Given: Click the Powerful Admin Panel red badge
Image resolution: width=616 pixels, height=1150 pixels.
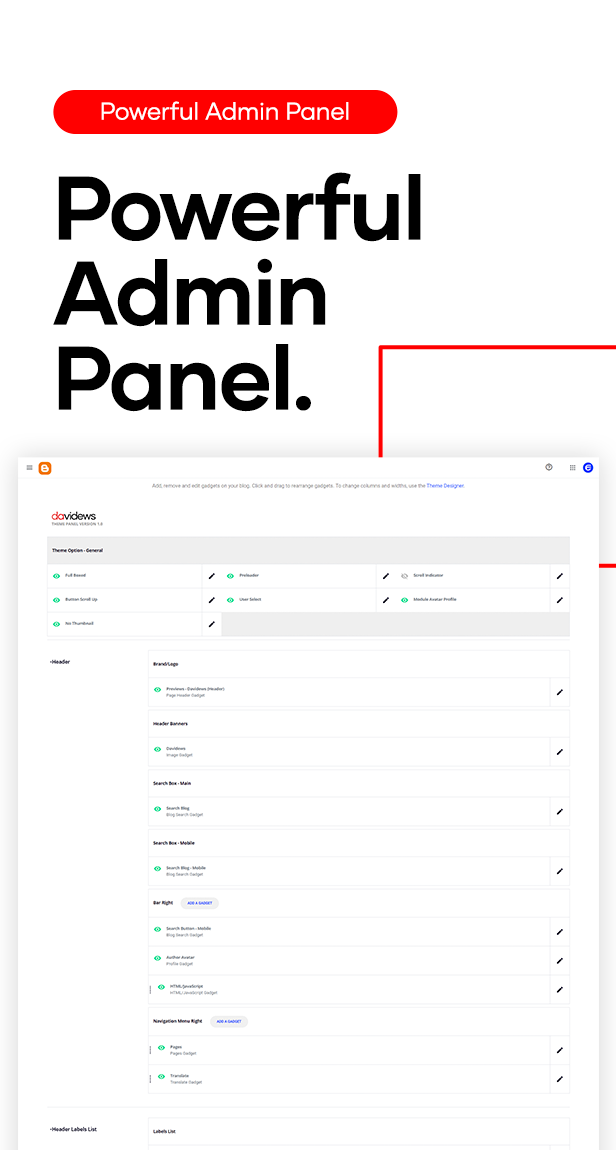Looking at the screenshot, I should [x=225, y=111].
